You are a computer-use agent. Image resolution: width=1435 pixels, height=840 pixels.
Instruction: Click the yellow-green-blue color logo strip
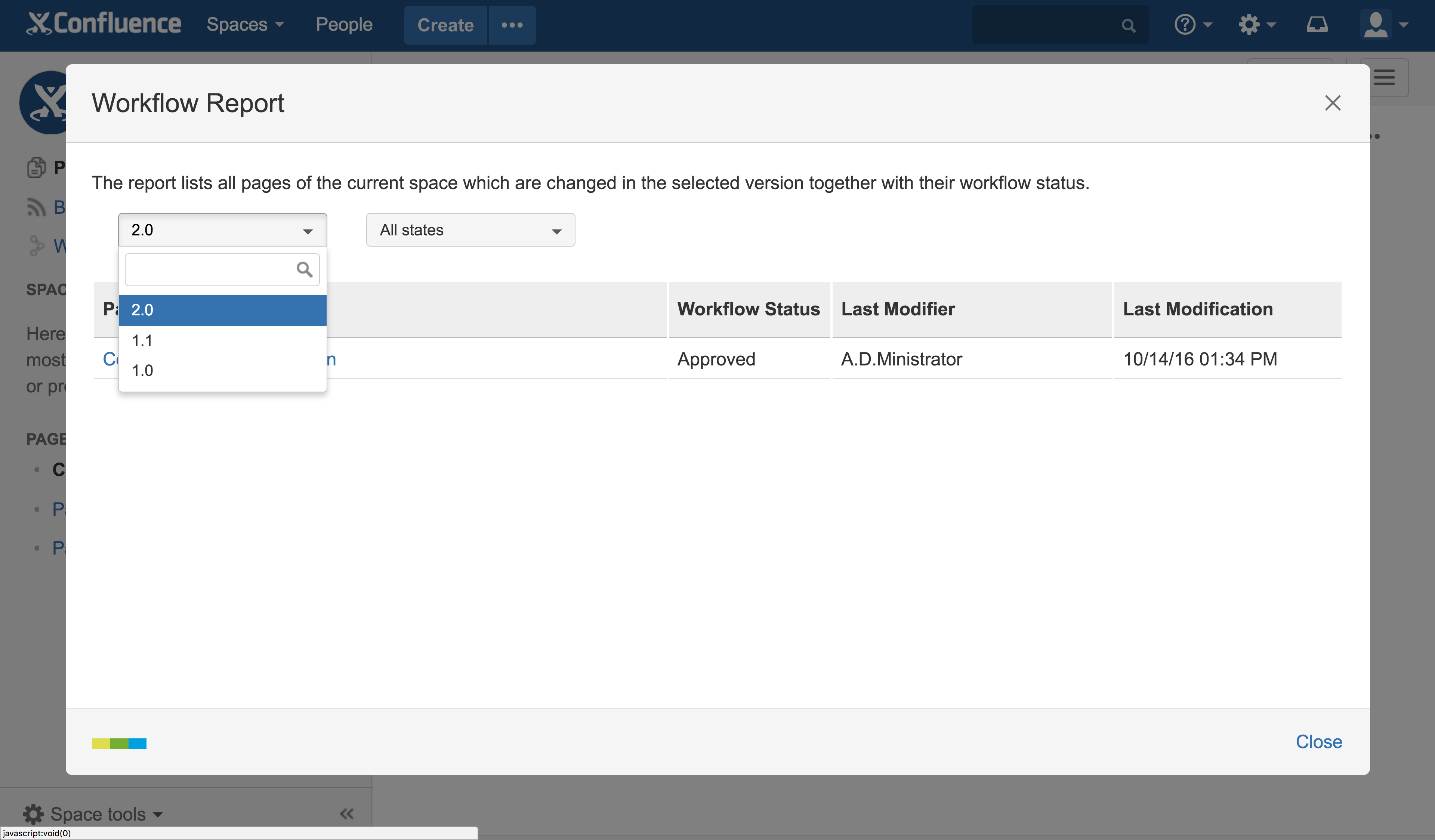119,743
